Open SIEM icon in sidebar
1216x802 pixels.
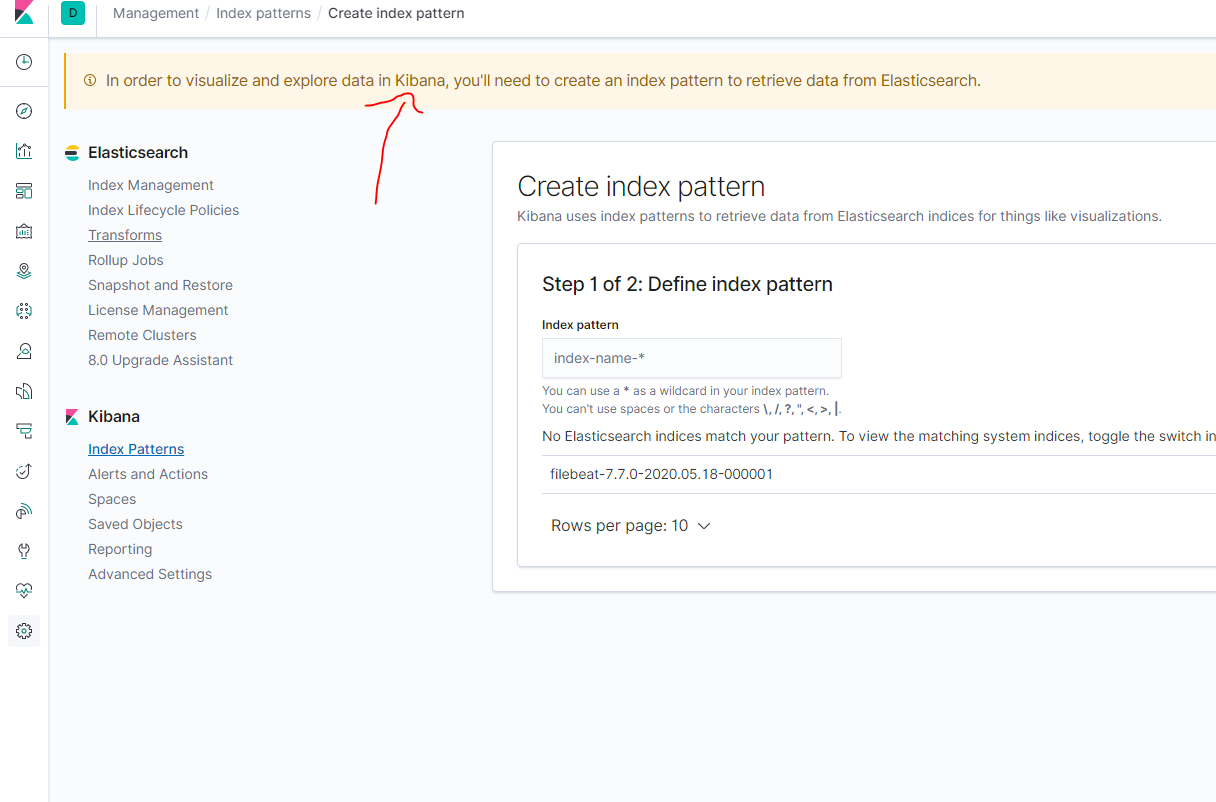point(24,511)
